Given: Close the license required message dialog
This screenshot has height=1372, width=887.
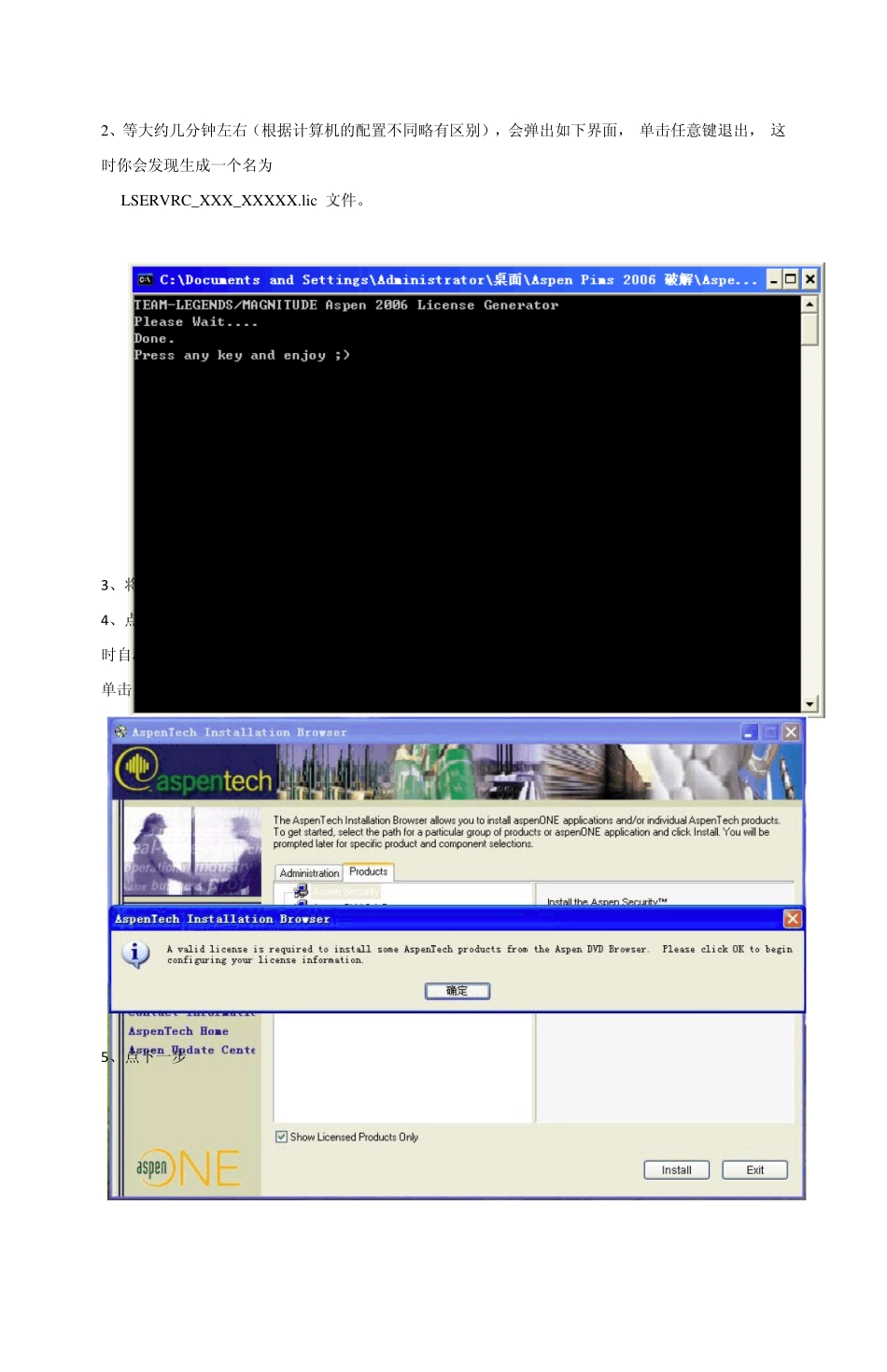Looking at the screenshot, I should [x=792, y=919].
